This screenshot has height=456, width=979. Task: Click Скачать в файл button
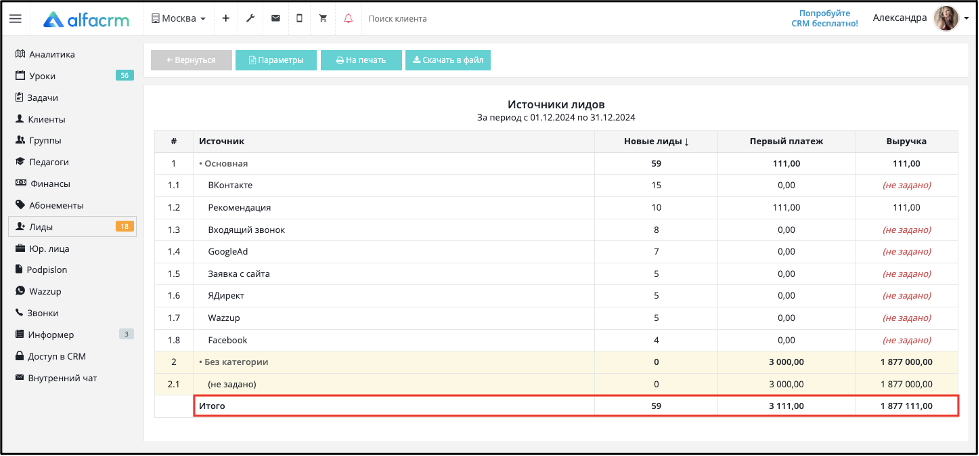point(448,60)
